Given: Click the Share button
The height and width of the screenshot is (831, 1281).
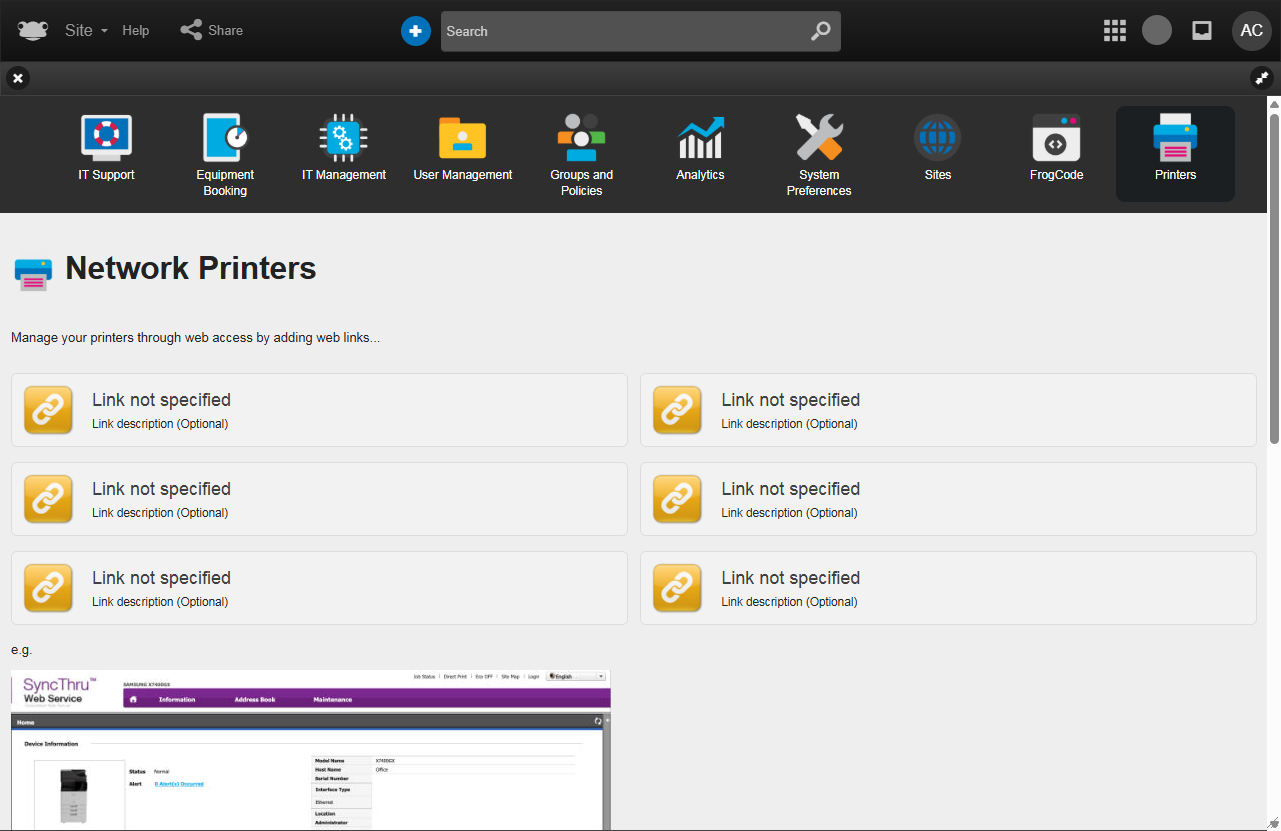Looking at the screenshot, I should click(212, 31).
